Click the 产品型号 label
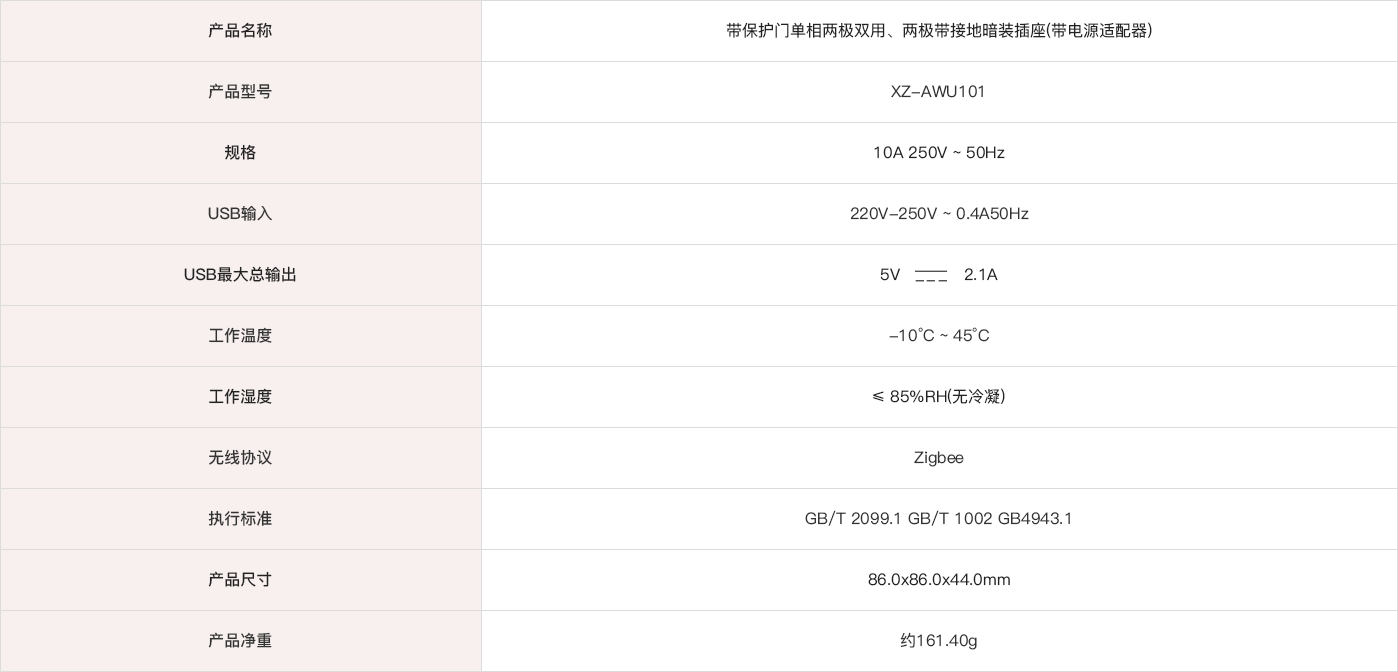 pos(240,92)
